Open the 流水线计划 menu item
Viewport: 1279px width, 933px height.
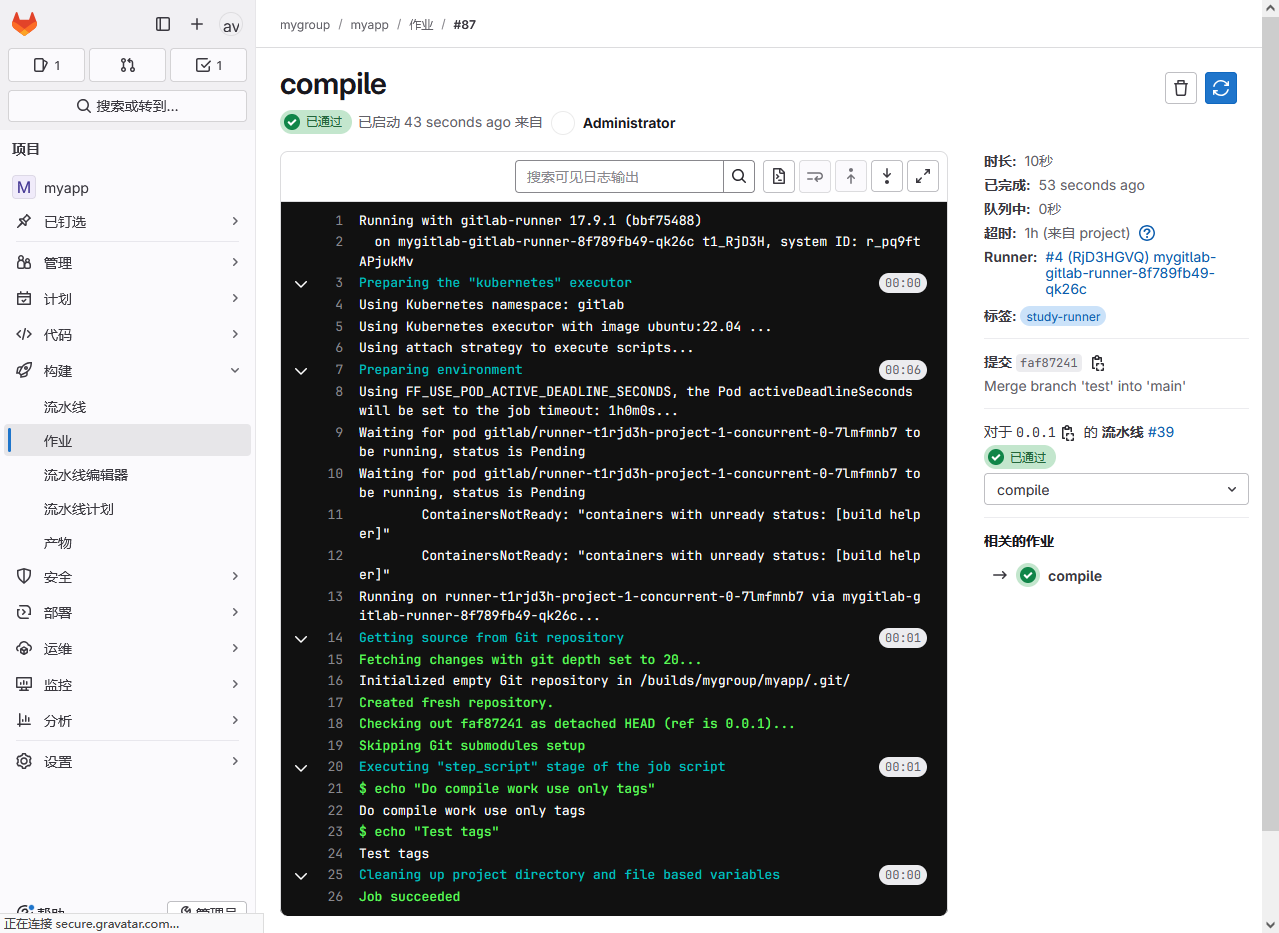127,509
